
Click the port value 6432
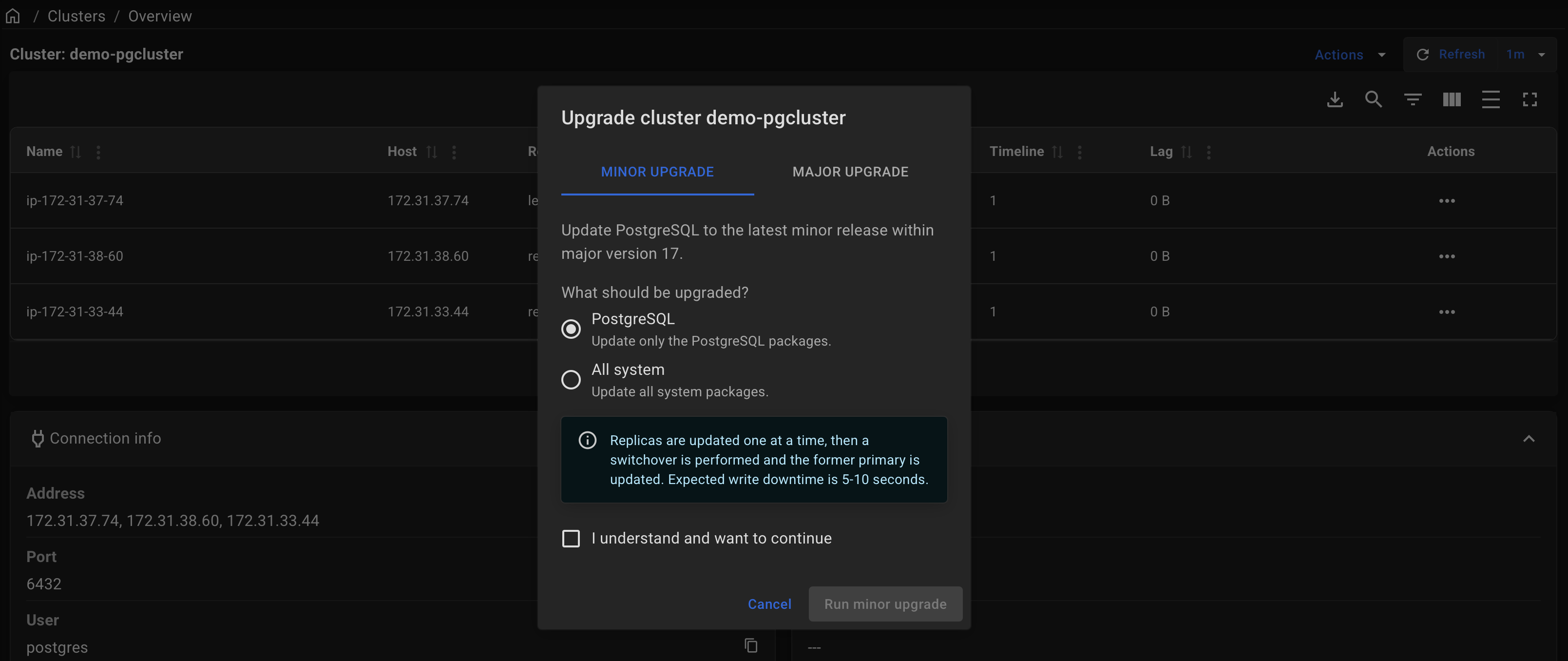[x=44, y=583]
